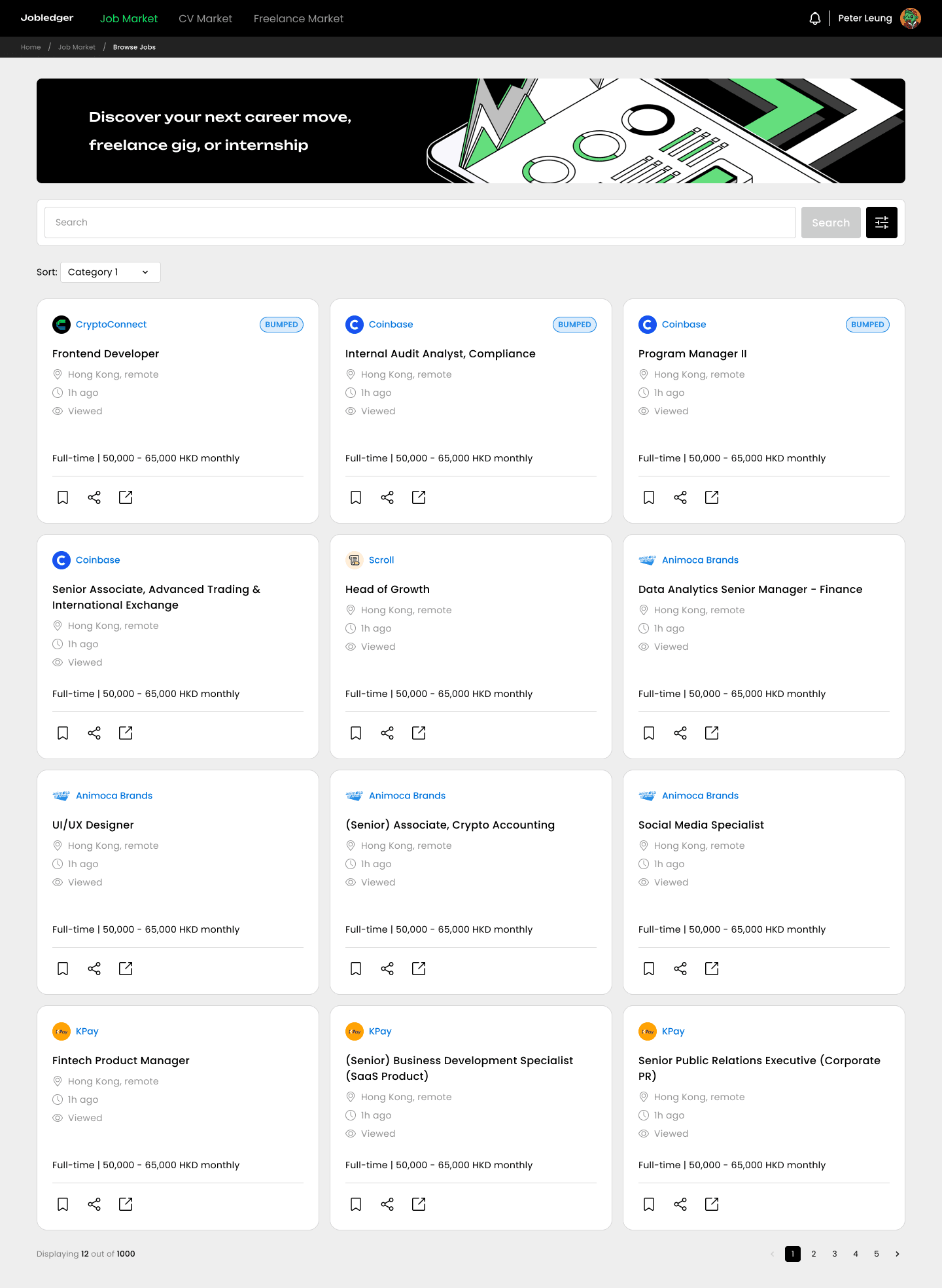This screenshot has height=1288, width=942.
Task: Click Peter Leung's profile avatar
Action: click(910, 18)
